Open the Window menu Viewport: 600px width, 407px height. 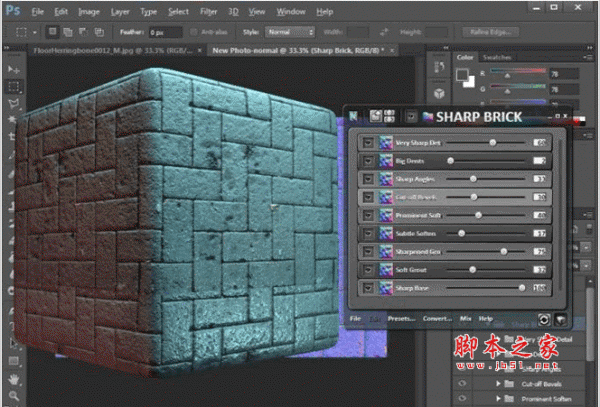click(291, 12)
